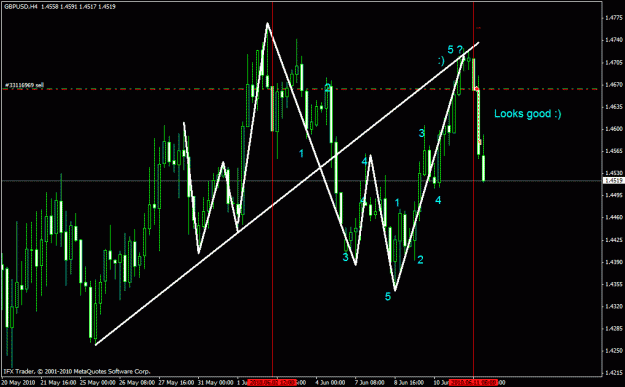Image resolution: width=625 pixels, height=387 pixels.
Task: Click the "20 May 2010" time label
Action: pyautogui.click(x=18, y=383)
